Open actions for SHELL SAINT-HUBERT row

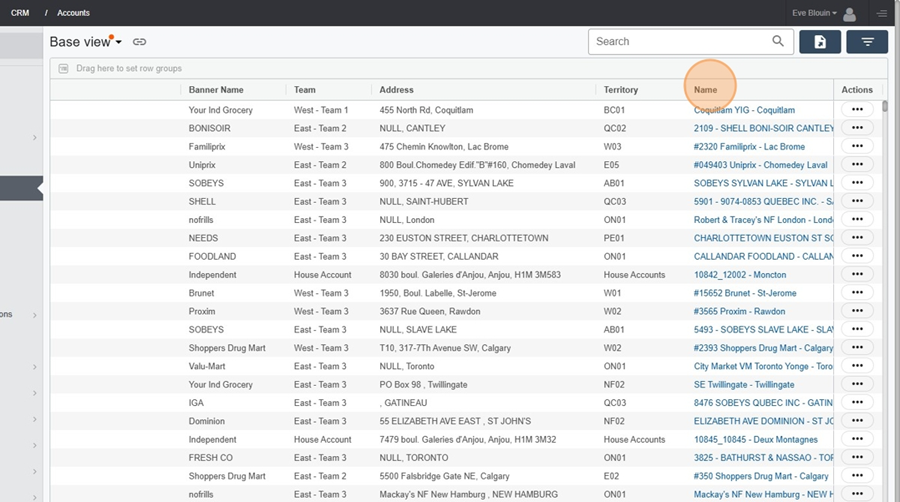[858, 201]
